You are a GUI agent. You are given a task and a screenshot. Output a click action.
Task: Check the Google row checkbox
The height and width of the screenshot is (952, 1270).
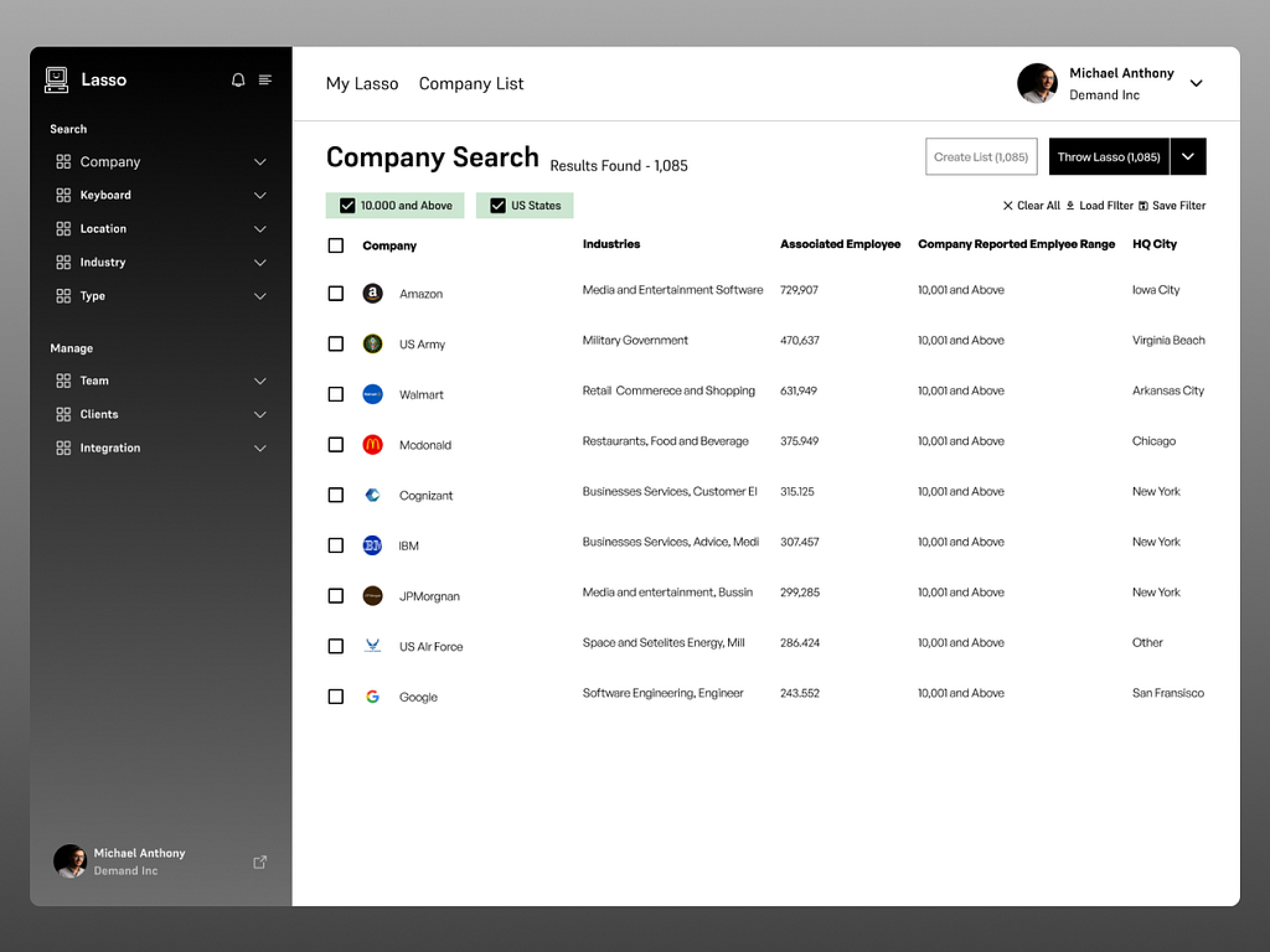click(336, 697)
